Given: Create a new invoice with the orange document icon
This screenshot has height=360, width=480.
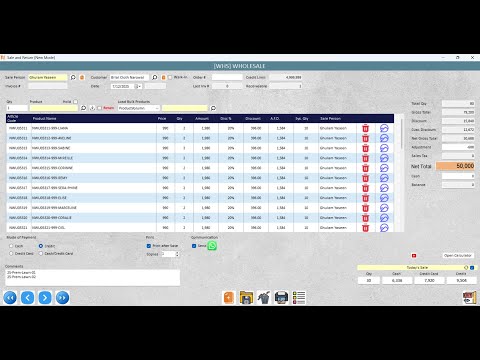Looking at the screenshot, I should tap(229, 298).
